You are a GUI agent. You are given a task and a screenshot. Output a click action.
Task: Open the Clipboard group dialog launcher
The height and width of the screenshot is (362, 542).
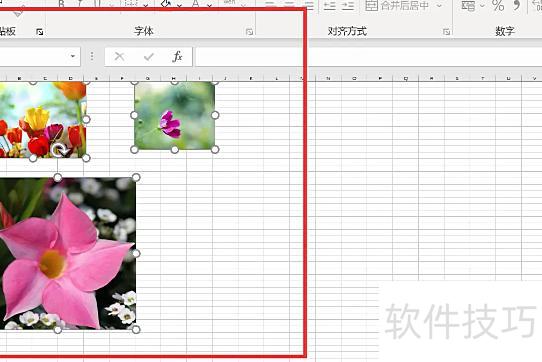[x=40, y=32]
